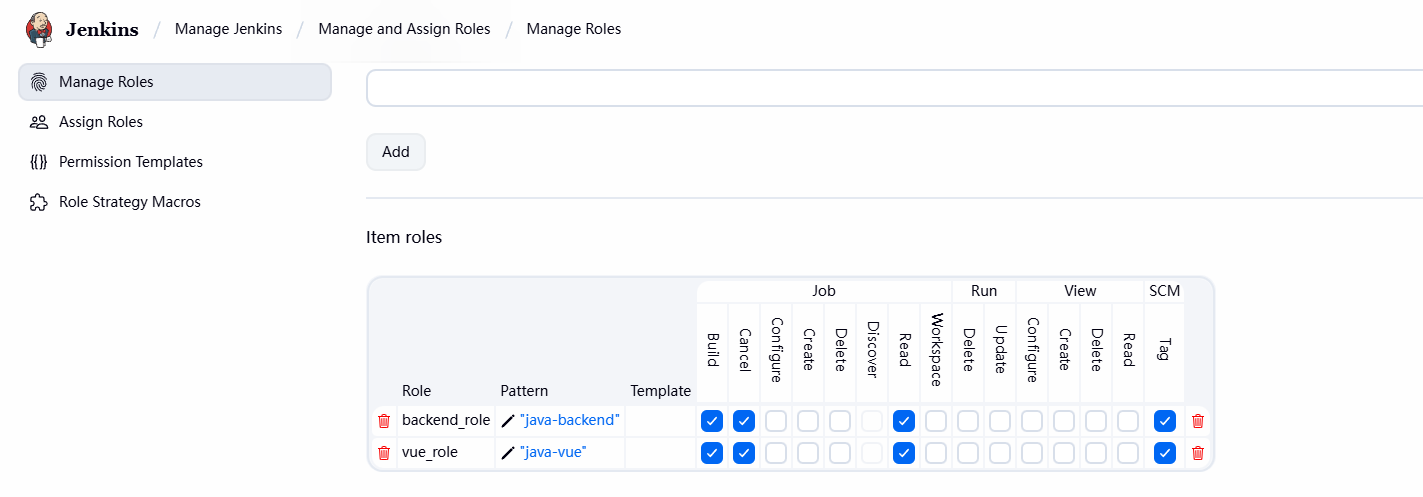
Task: Enable Job Workspace for vue_role
Action: (x=936, y=453)
